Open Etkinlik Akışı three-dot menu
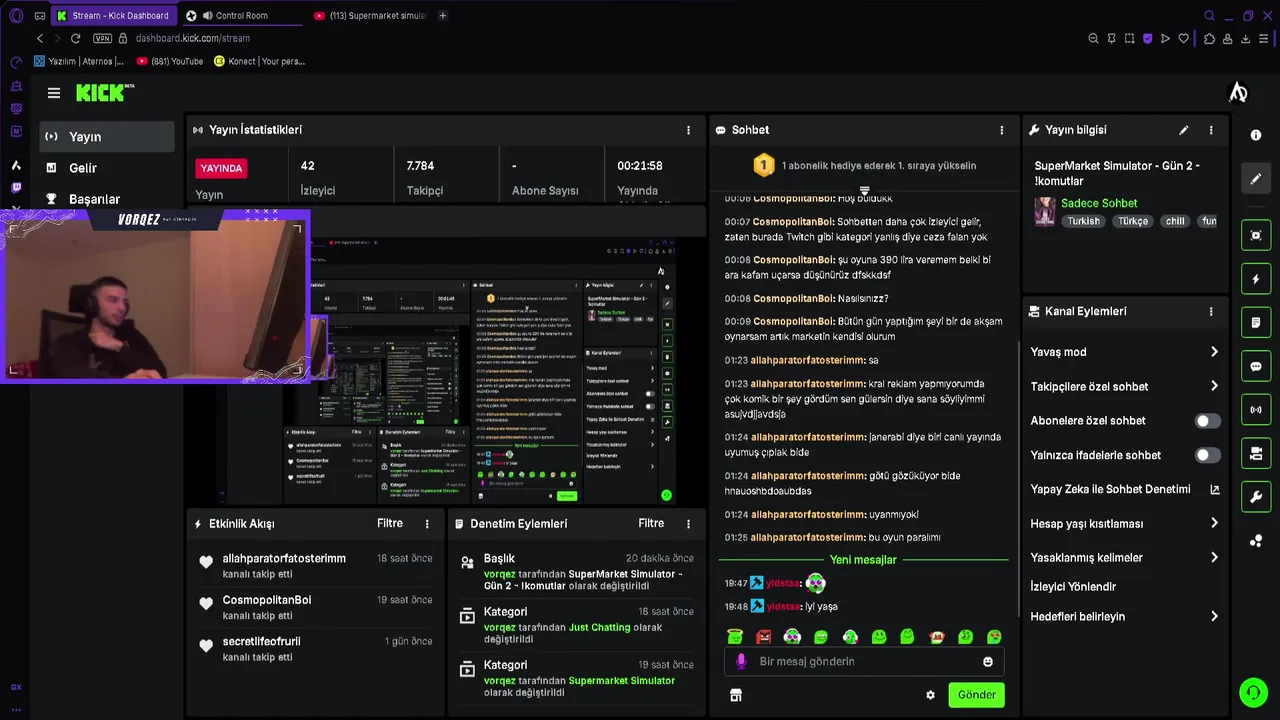The image size is (1280, 720). (x=427, y=523)
